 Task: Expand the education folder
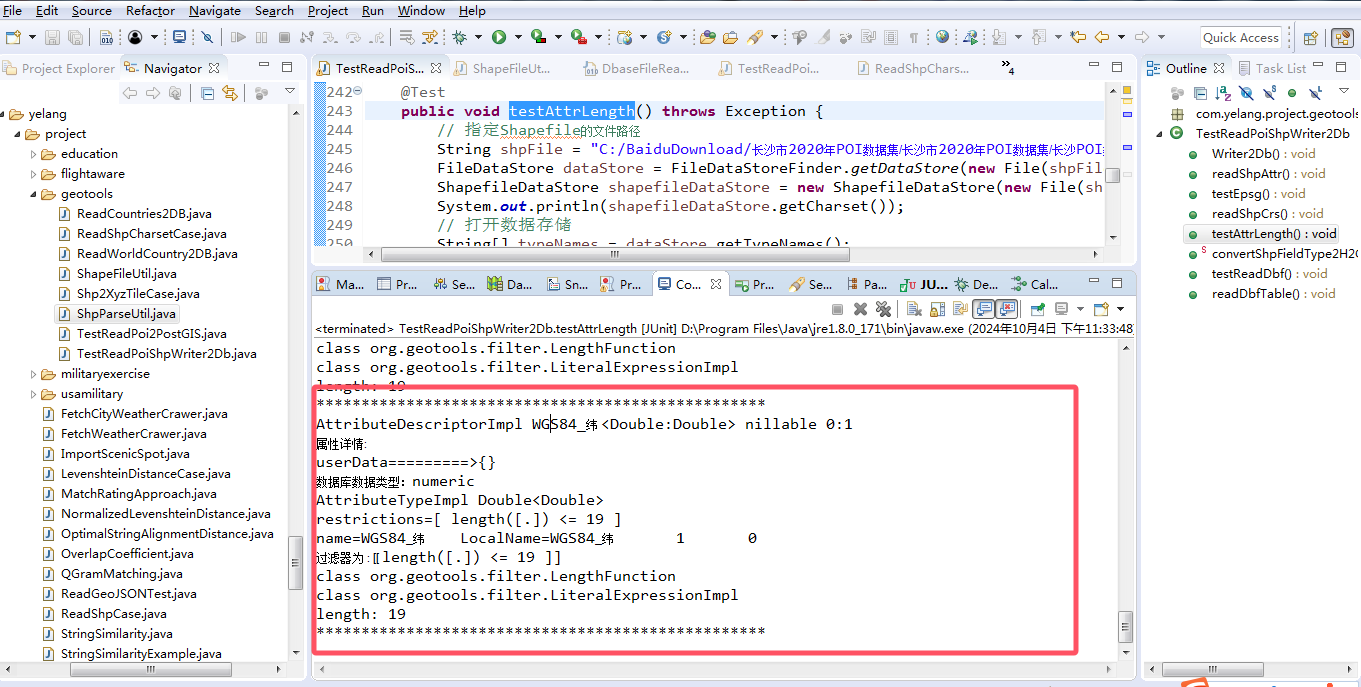[34, 154]
